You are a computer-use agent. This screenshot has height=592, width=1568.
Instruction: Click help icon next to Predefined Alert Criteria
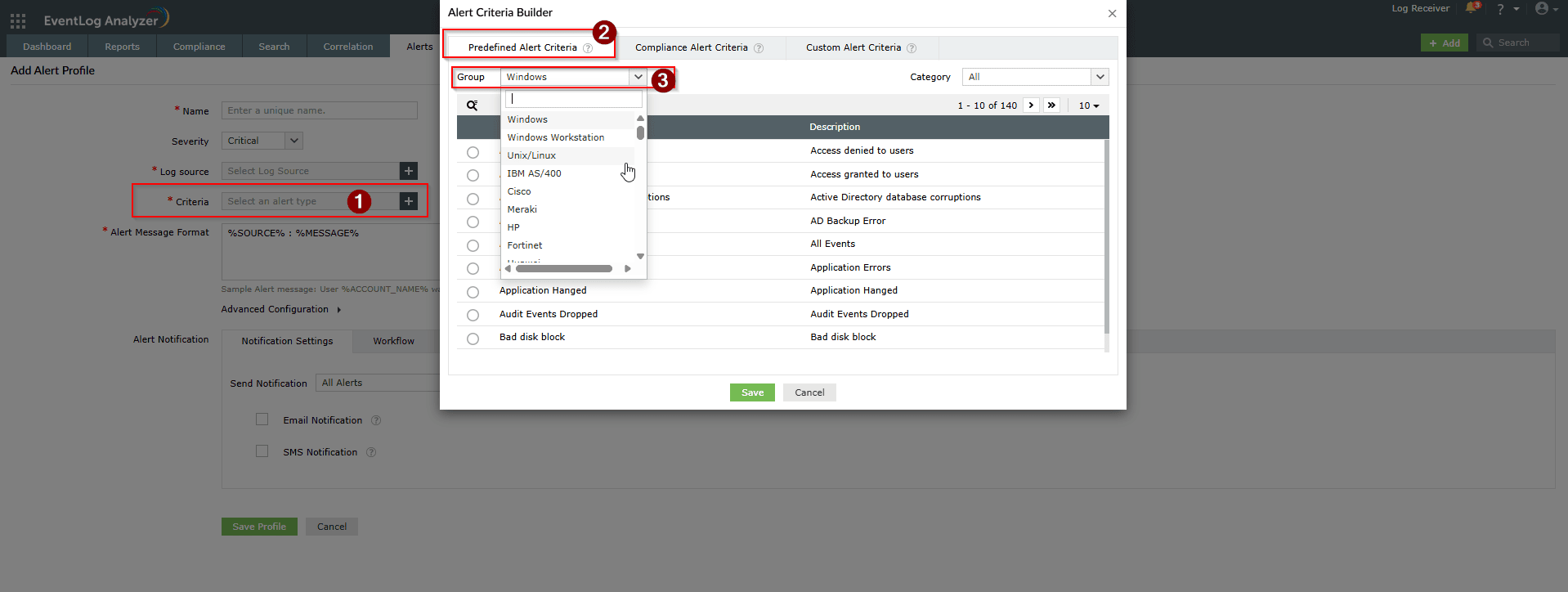coord(588,48)
